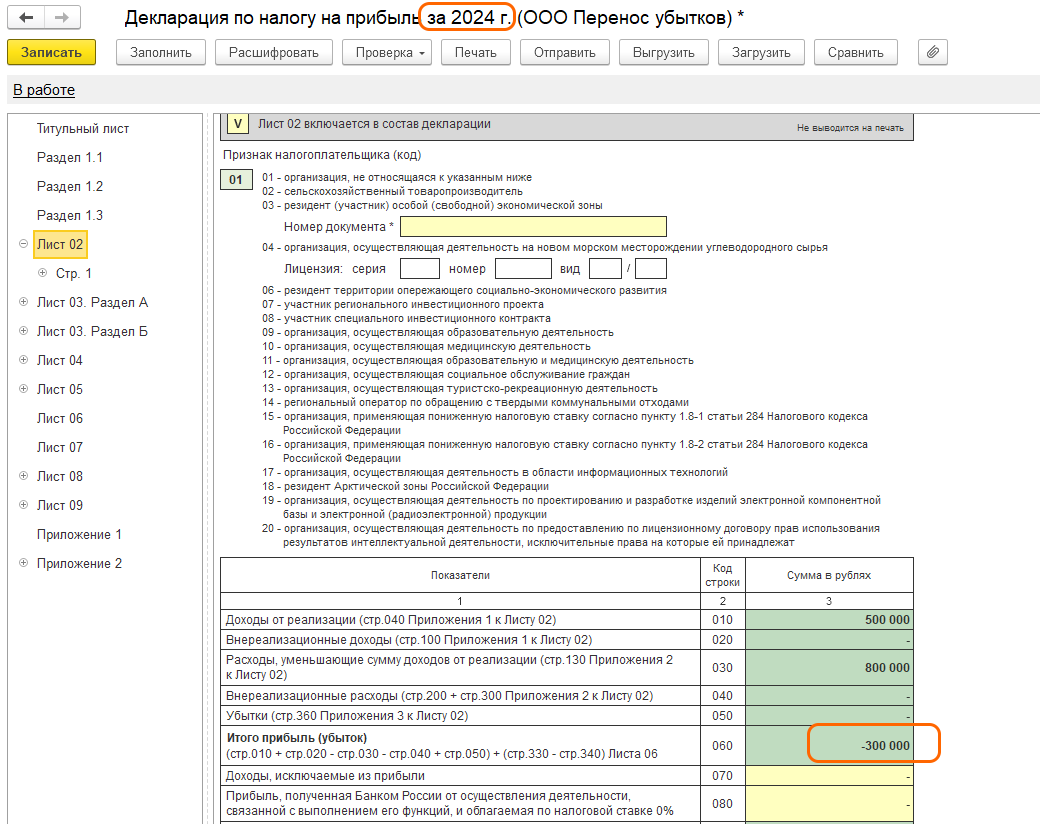1040x824 pixels.
Task: Expand the Стр. 1 tree node
Action: point(42,273)
